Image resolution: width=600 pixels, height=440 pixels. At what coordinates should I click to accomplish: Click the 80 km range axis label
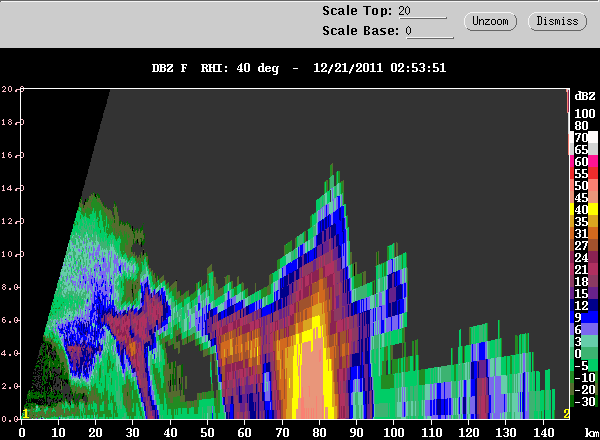tap(319, 433)
